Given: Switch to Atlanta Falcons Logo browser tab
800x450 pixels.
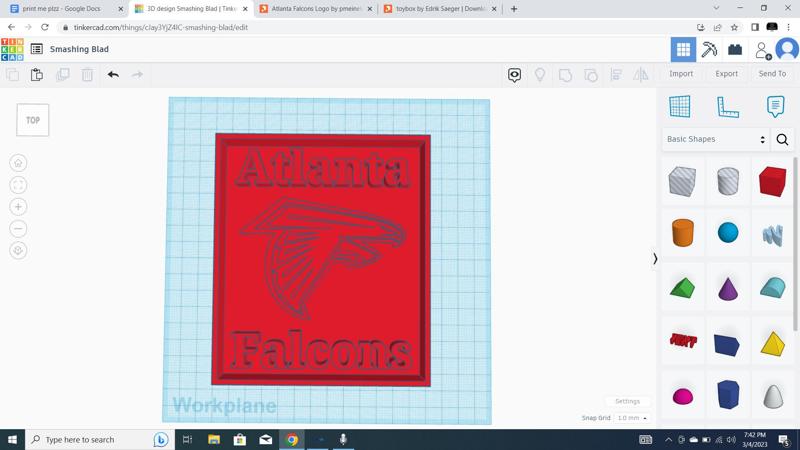Looking at the screenshot, I should (x=315, y=9).
